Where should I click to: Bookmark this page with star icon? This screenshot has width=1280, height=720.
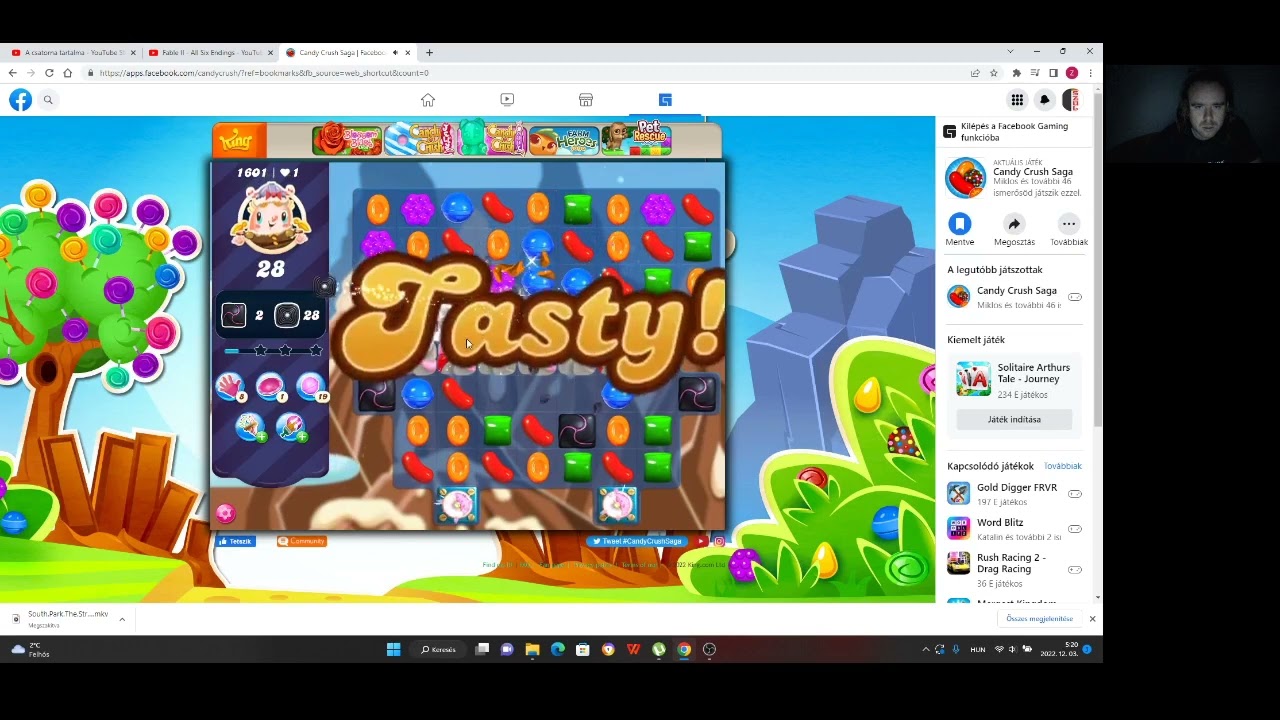pos(993,73)
